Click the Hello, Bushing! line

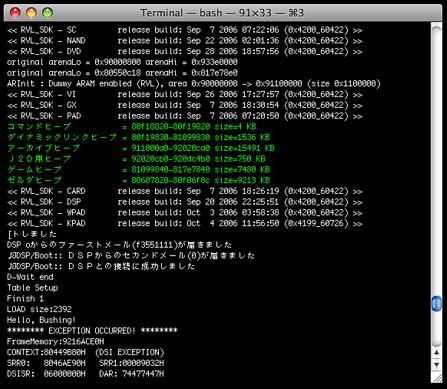coord(41,320)
